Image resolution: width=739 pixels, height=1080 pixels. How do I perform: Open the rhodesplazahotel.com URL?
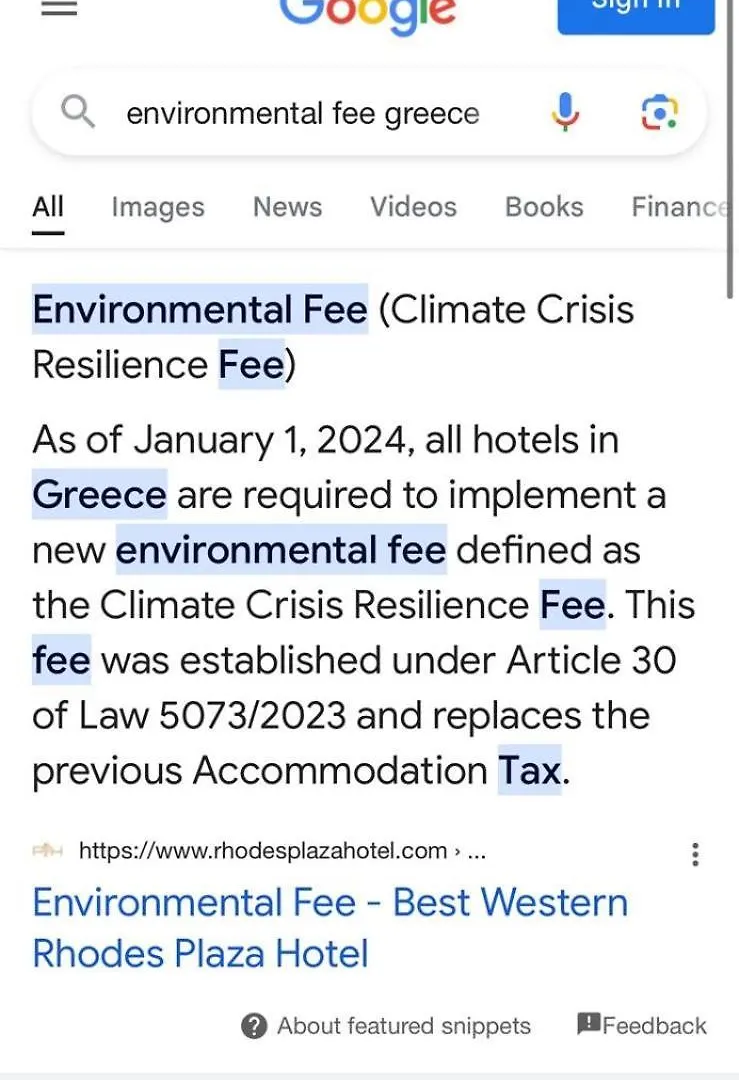(282, 851)
